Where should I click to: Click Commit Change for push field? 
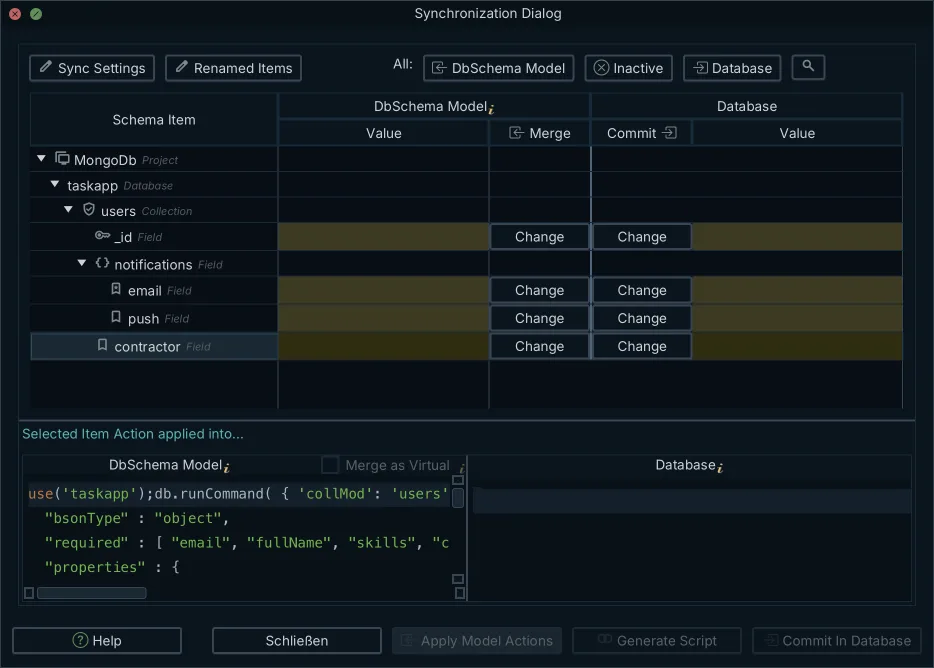[642, 318]
